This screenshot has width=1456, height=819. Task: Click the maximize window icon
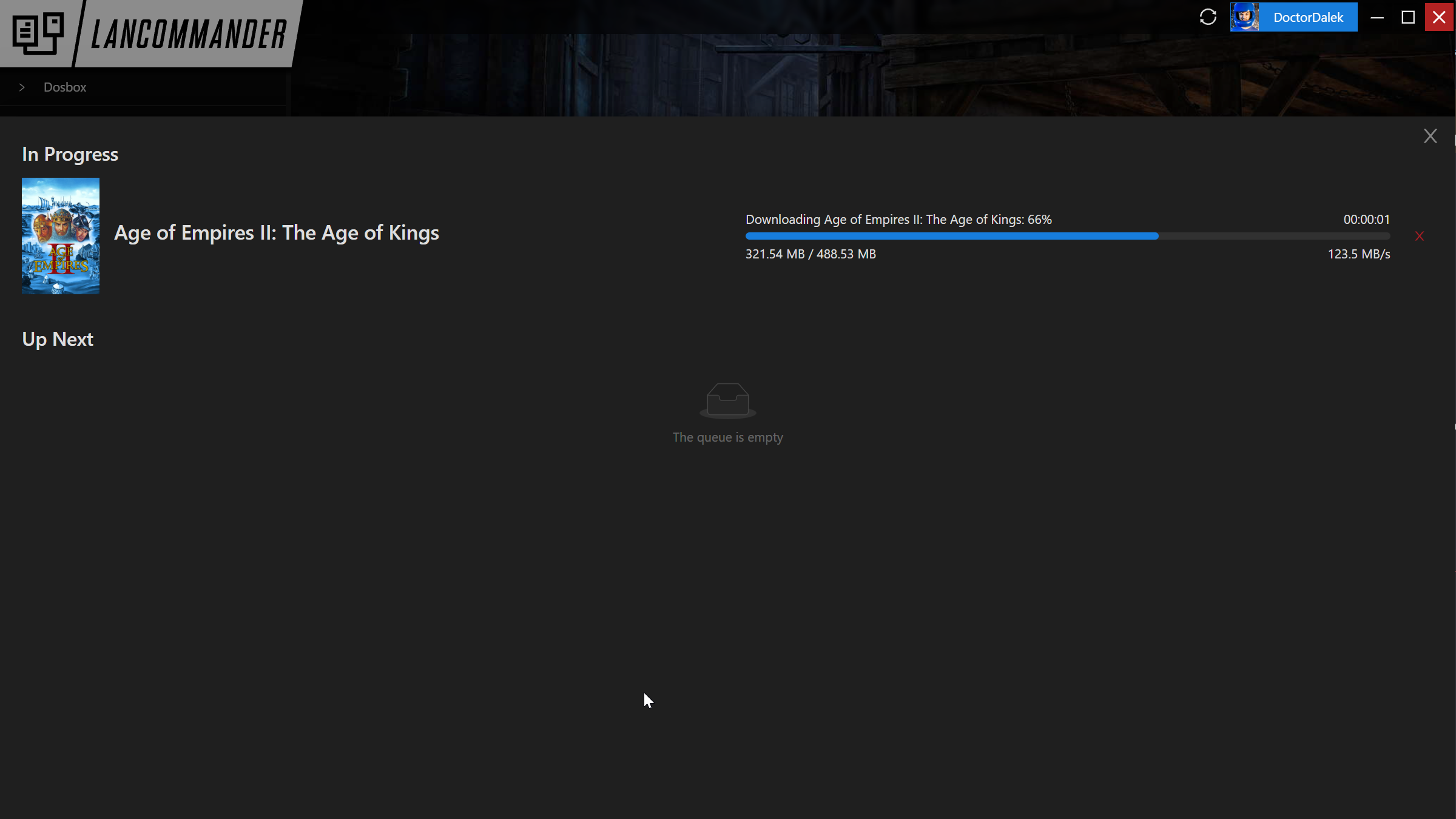[x=1408, y=17]
